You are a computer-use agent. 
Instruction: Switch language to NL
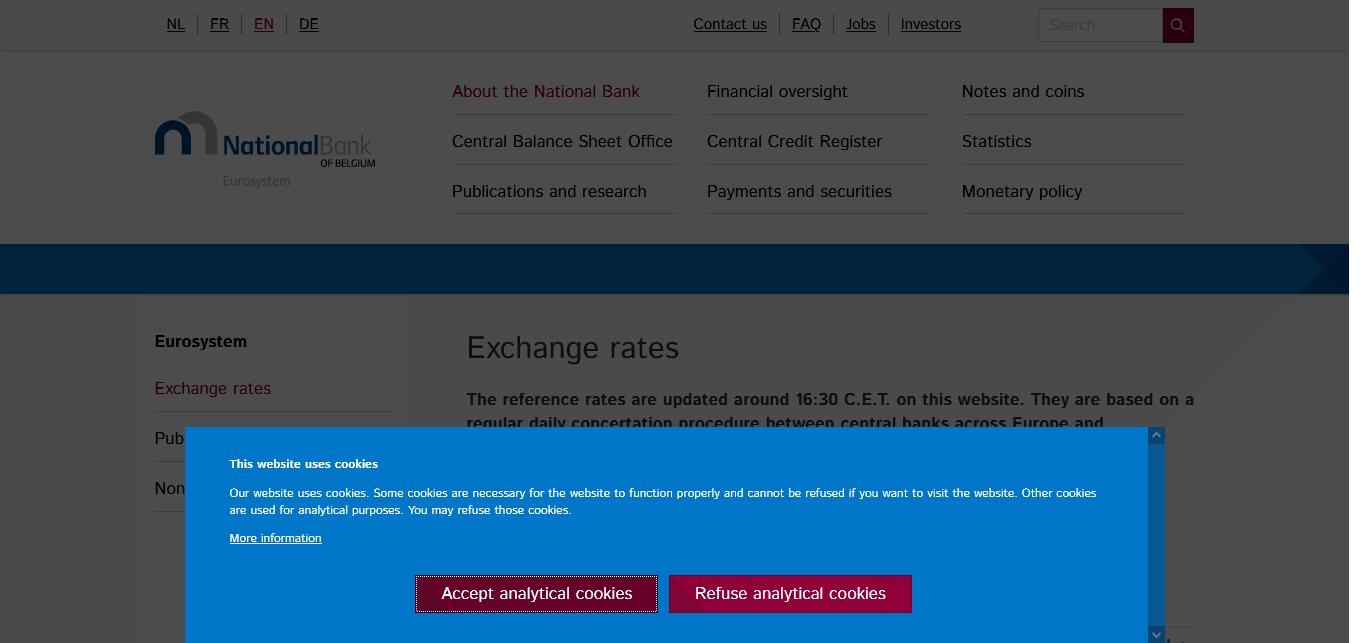[x=176, y=24]
